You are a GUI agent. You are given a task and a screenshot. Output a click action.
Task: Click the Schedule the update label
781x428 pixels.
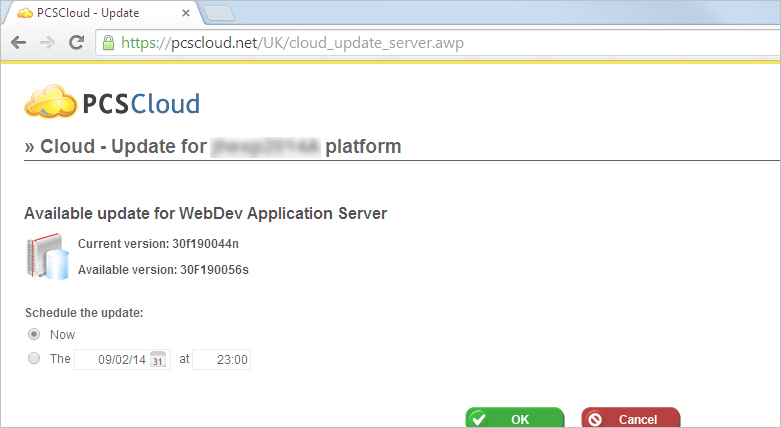tap(84, 313)
